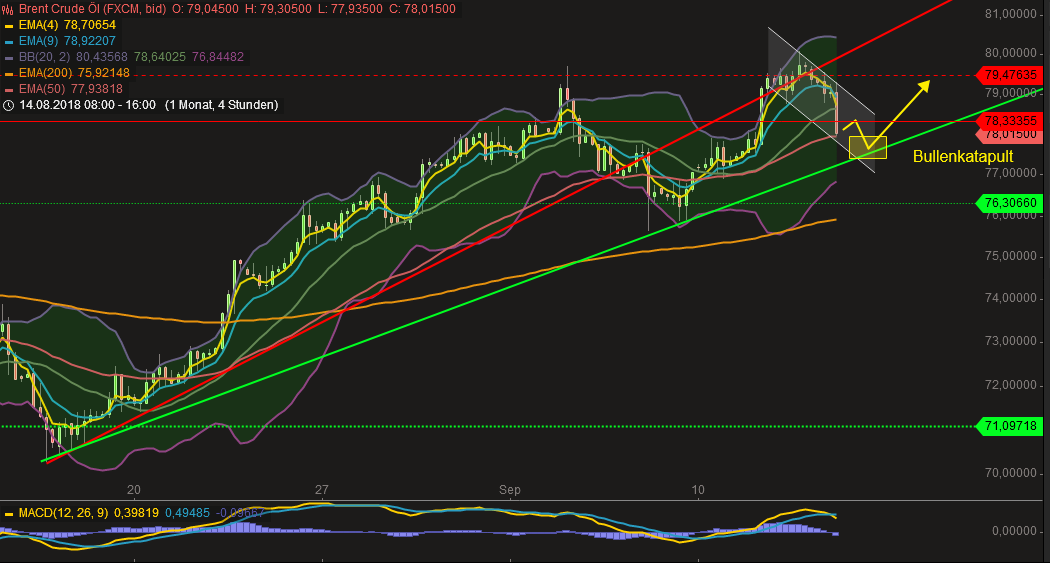Viewport: 1050px width, 563px height.
Task: Open the EMA(9) indicator label
Action: click(39, 41)
